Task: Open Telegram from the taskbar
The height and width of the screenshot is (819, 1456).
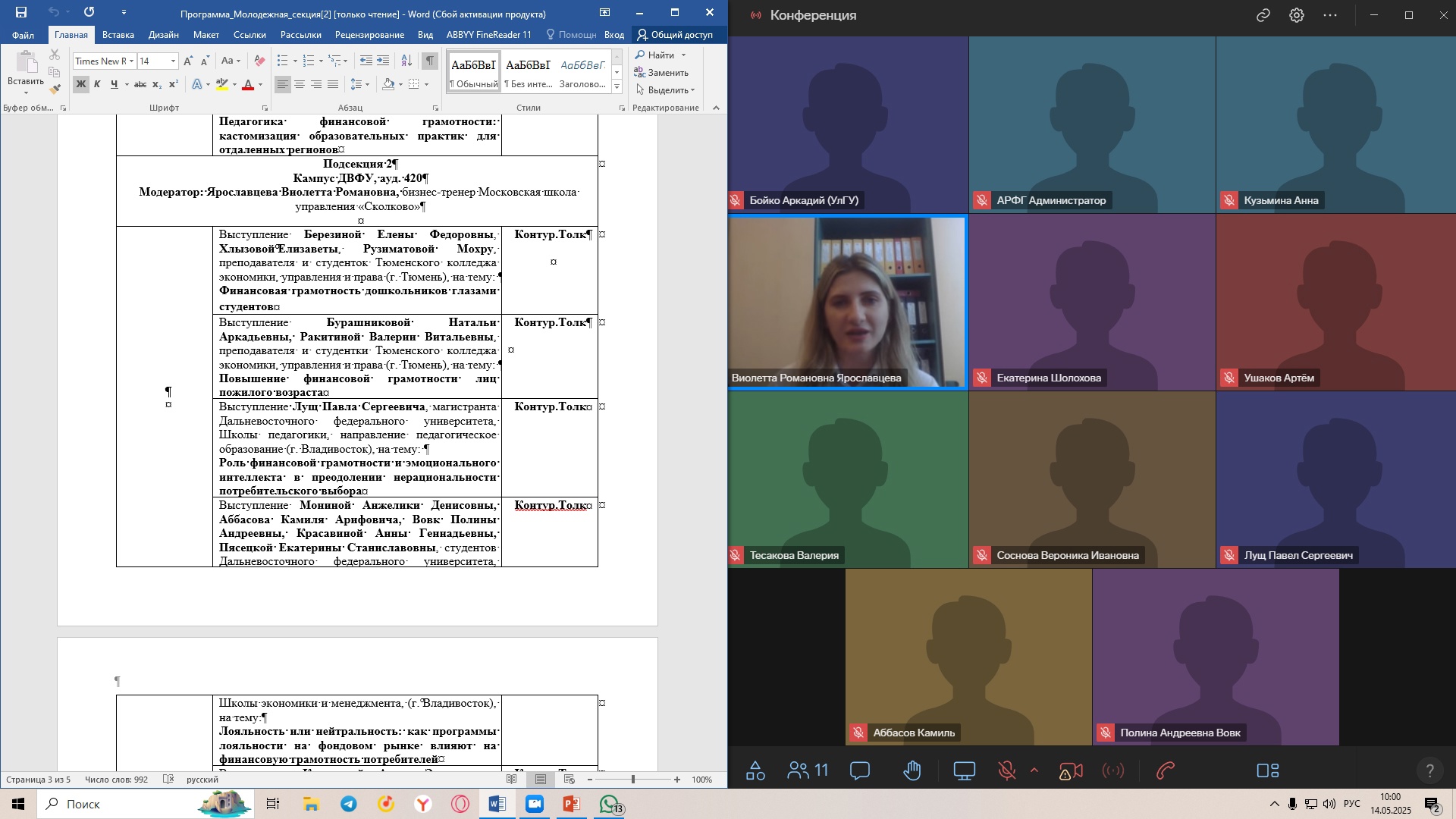Action: coord(348,804)
